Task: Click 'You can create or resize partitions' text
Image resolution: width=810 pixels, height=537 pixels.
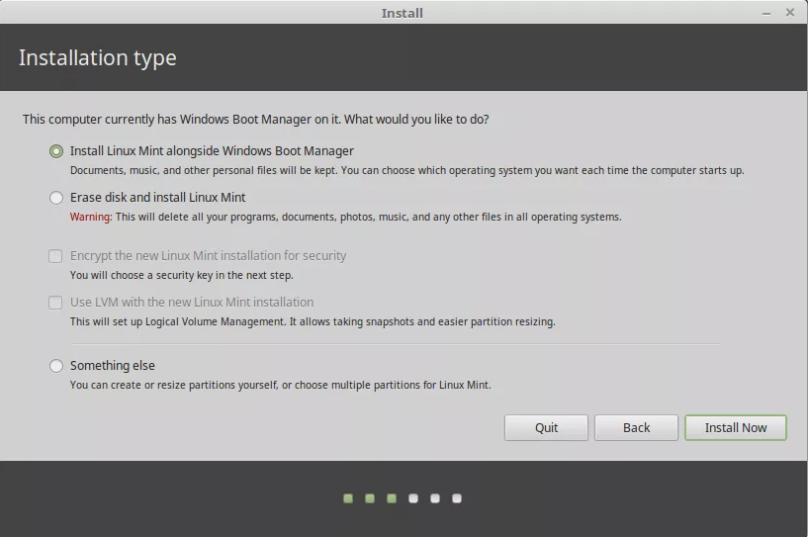Action: 281,385
